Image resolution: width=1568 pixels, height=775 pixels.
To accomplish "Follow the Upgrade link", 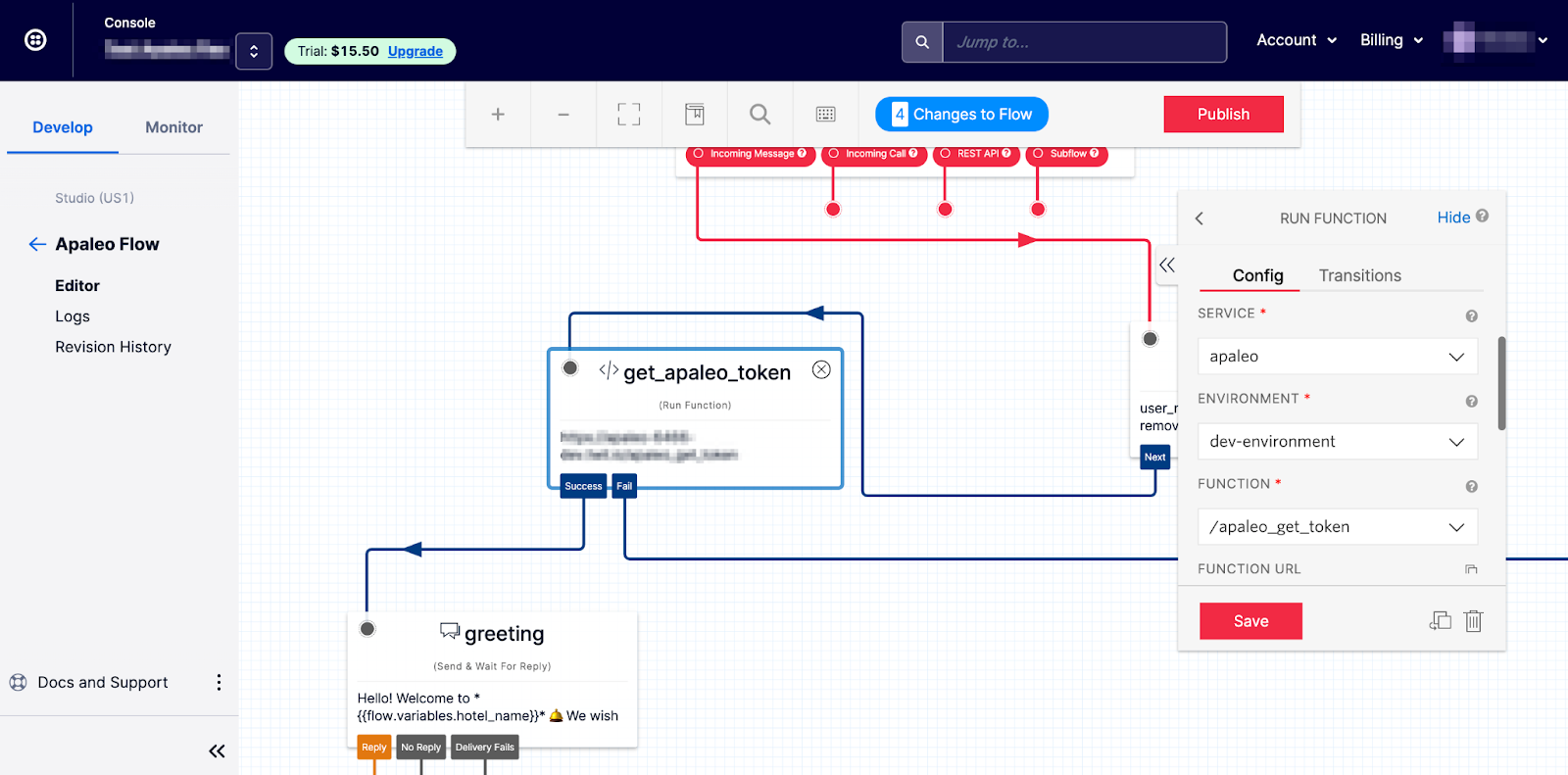I will [415, 51].
